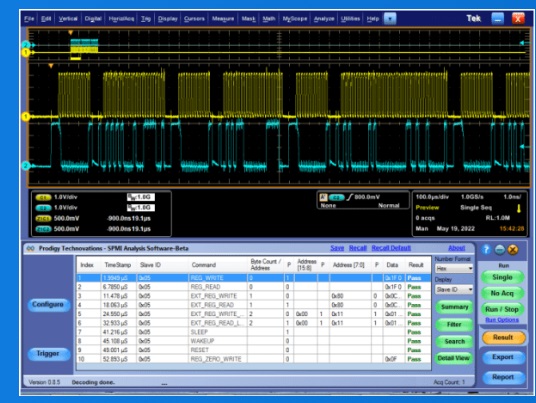Click the Save link in SPMI panel
Viewport: 536px width, 403px height.
pos(337,248)
